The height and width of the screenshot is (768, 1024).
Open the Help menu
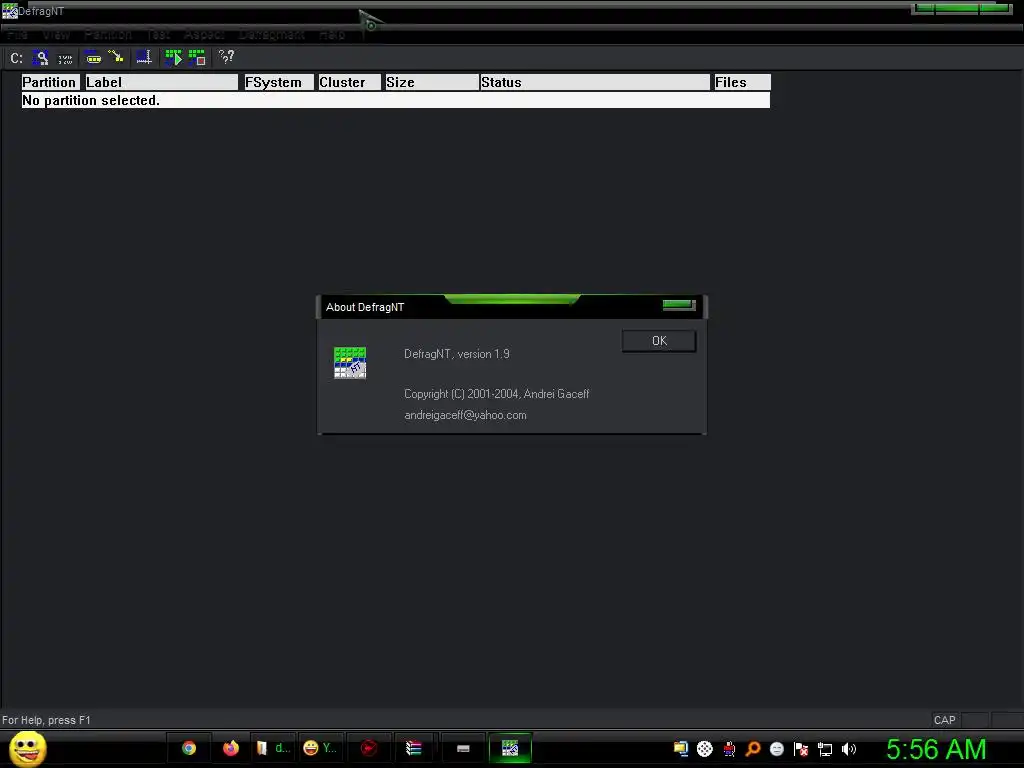(332, 34)
